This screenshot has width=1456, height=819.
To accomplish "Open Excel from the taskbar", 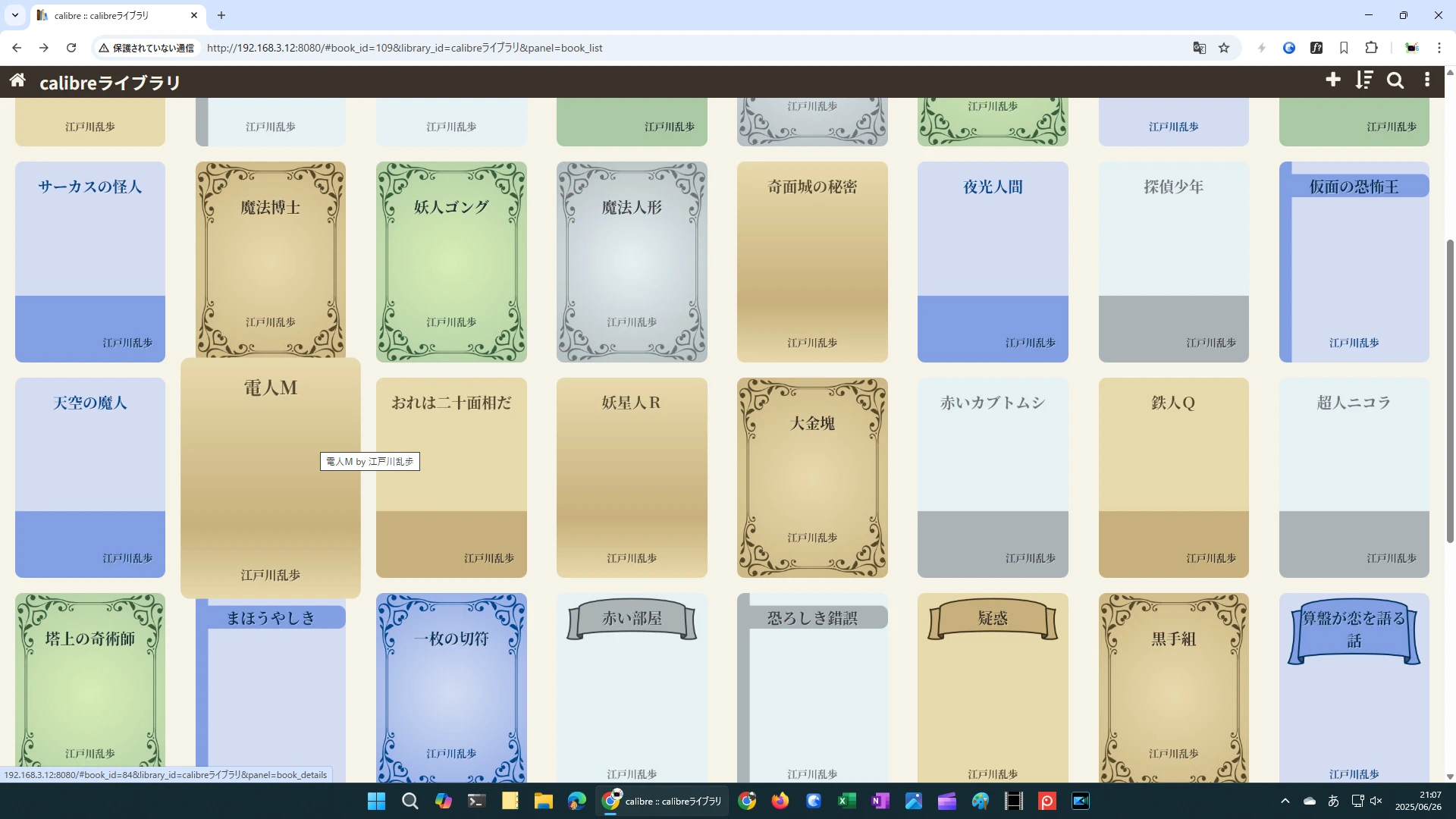I will tap(846, 801).
